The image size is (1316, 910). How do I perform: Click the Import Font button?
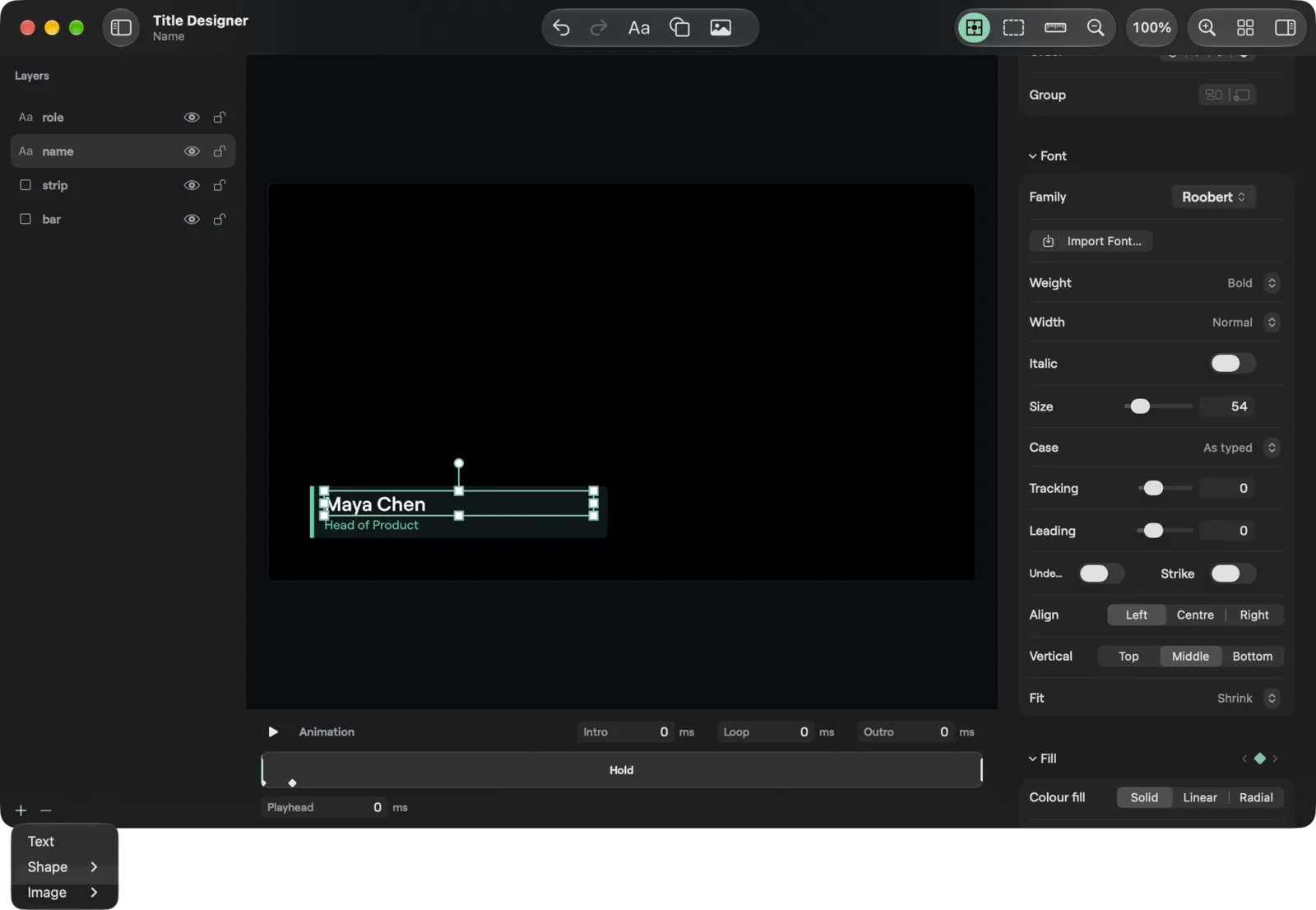1091,241
